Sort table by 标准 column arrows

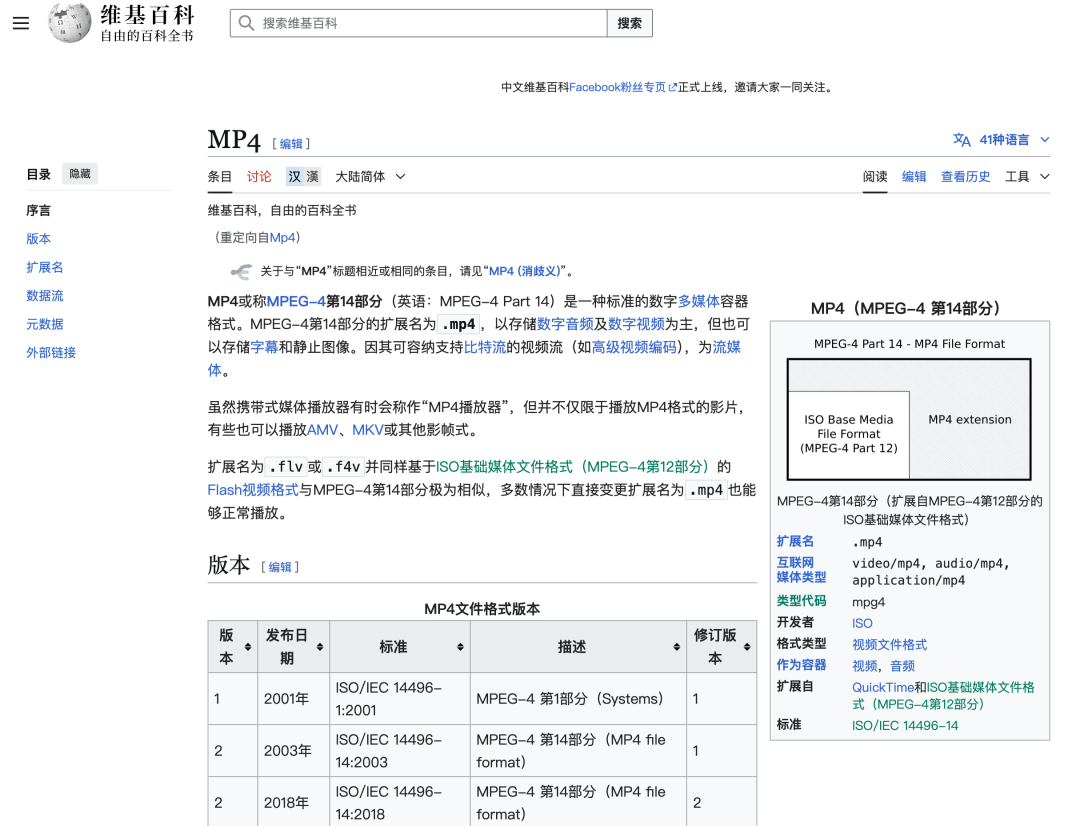pos(460,647)
